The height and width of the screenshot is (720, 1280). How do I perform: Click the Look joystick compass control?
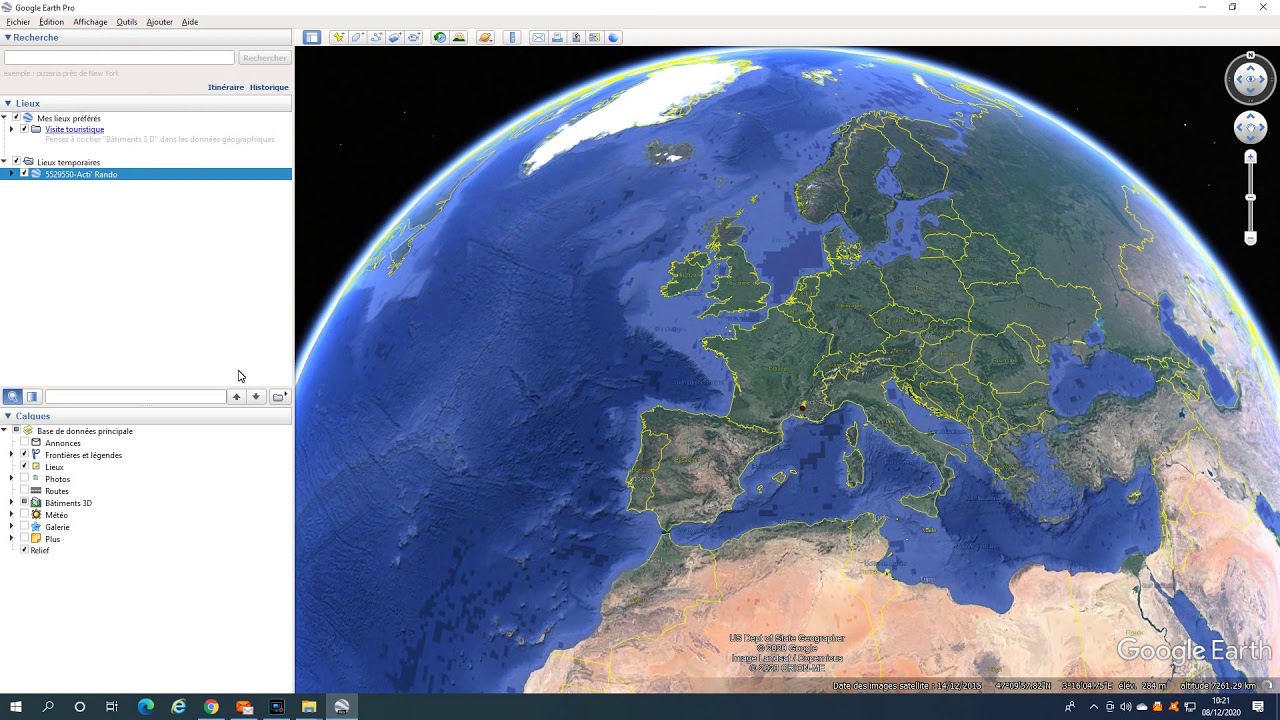pyautogui.click(x=1250, y=79)
